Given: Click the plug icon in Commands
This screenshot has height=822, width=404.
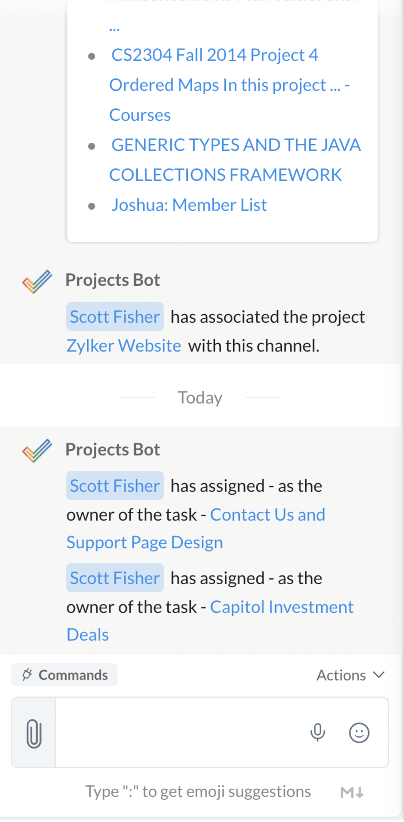Looking at the screenshot, I should pyautogui.click(x=27, y=675).
